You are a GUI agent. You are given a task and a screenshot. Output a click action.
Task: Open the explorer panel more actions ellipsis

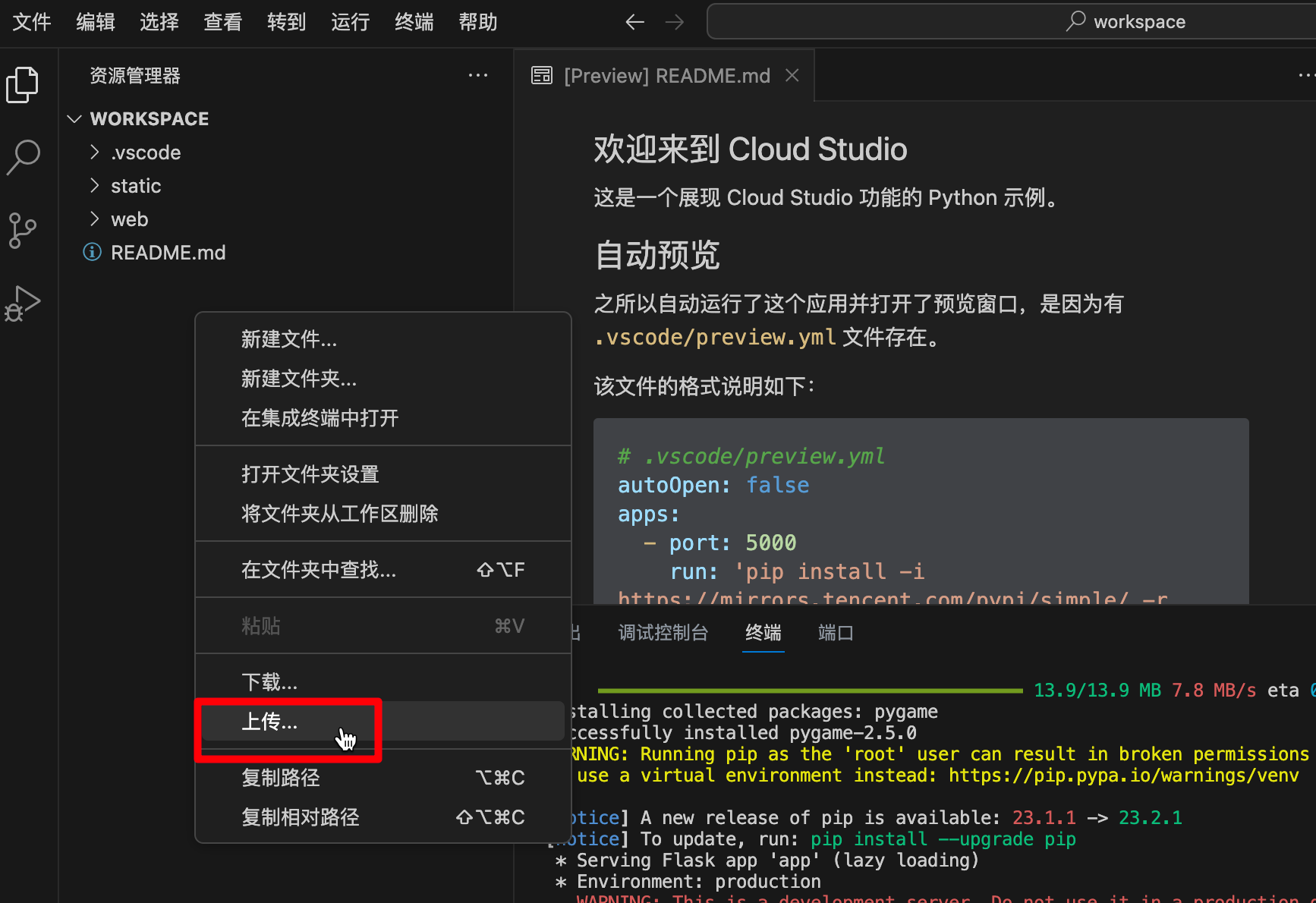[478, 75]
